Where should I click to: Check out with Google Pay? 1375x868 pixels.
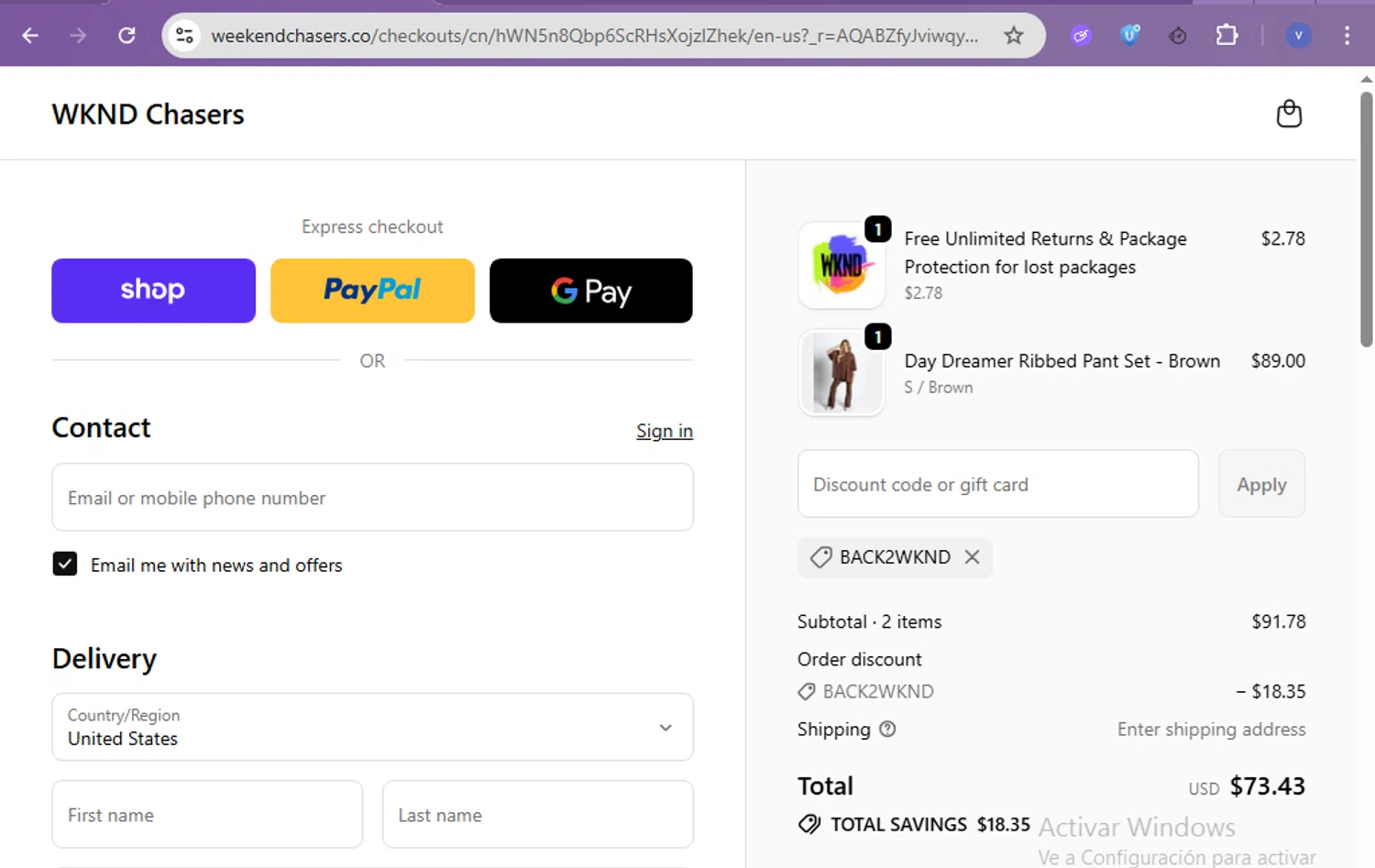coord(591,291)
